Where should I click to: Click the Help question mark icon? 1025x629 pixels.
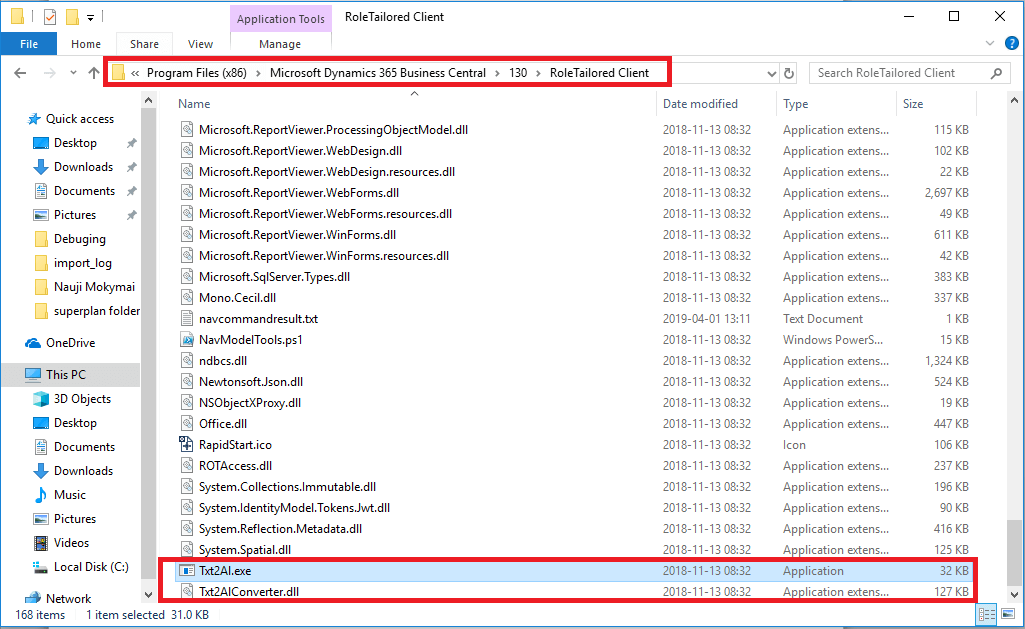click(1011, 44)
